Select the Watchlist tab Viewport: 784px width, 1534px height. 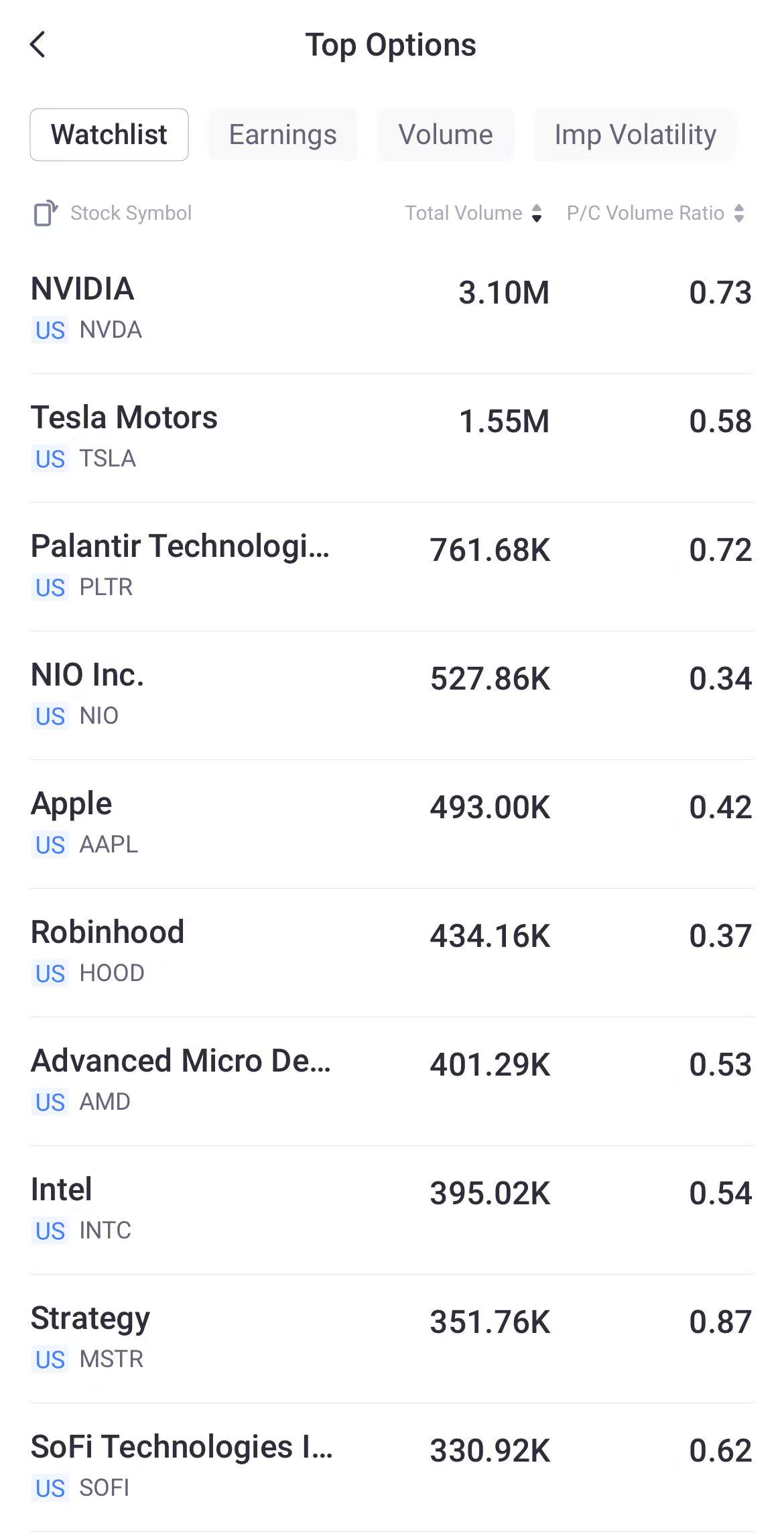109,135
